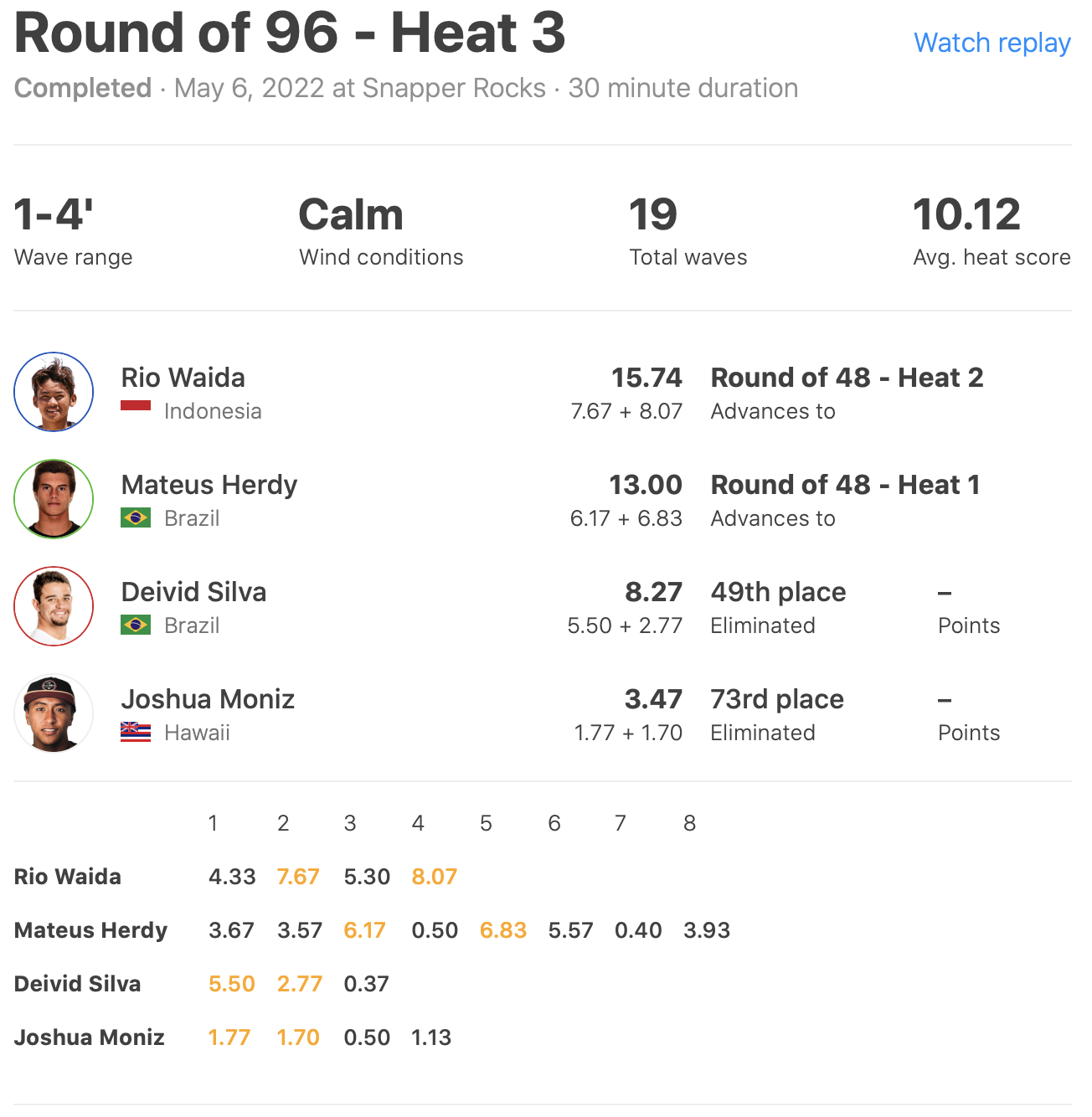Click Rio Waida's 8.07 wave score

coord(434,877)
